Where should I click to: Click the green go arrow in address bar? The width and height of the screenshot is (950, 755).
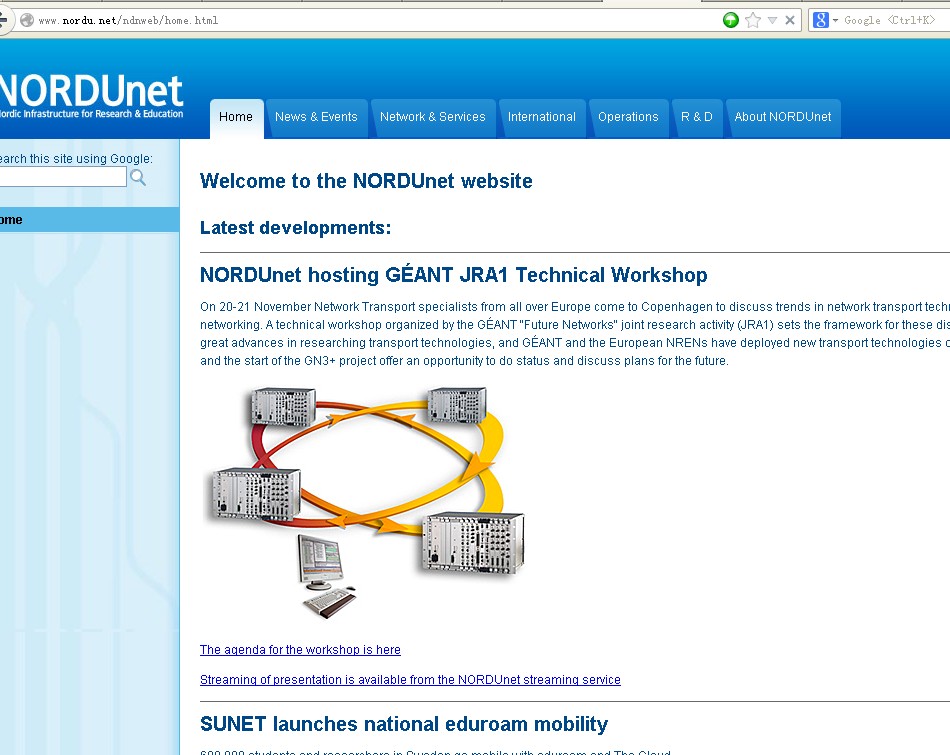pyautogui.click(x=731, y=20)
